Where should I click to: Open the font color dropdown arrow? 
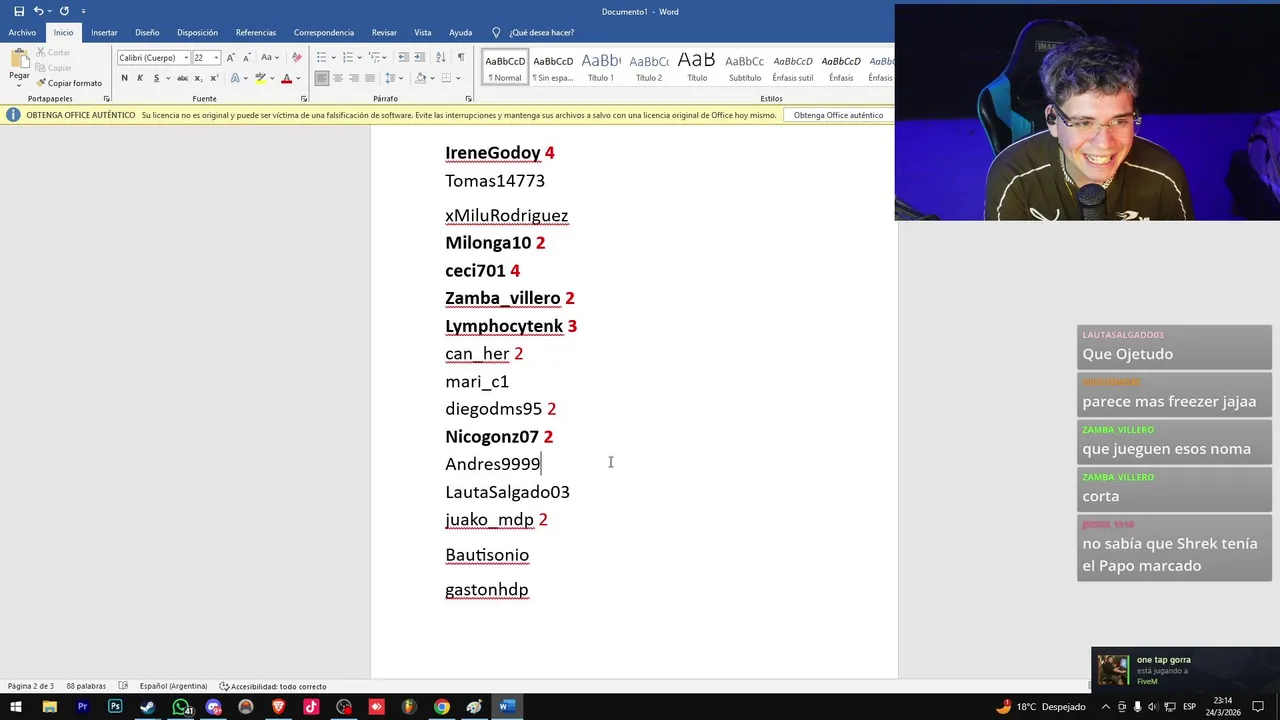[x=298, y=78]
